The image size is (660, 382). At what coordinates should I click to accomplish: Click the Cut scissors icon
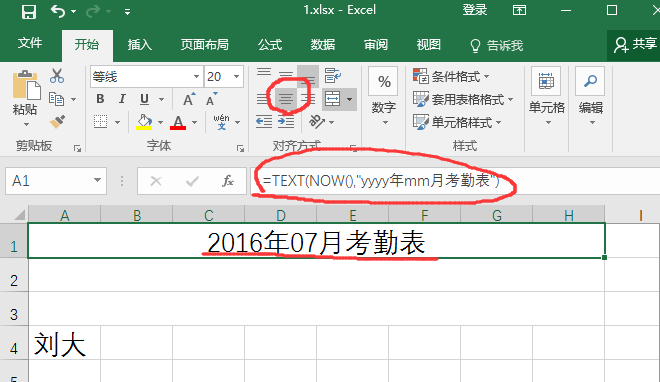coord(57,76)
